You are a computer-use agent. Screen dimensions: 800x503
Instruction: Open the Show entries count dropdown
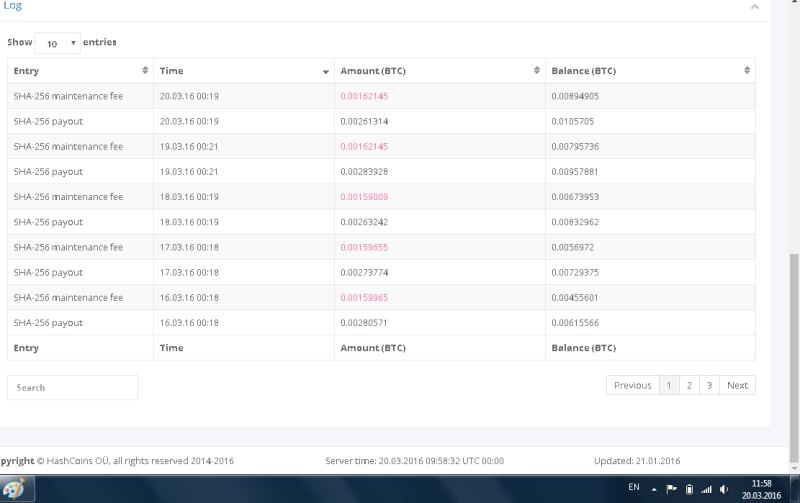click(x=58, y=43)
